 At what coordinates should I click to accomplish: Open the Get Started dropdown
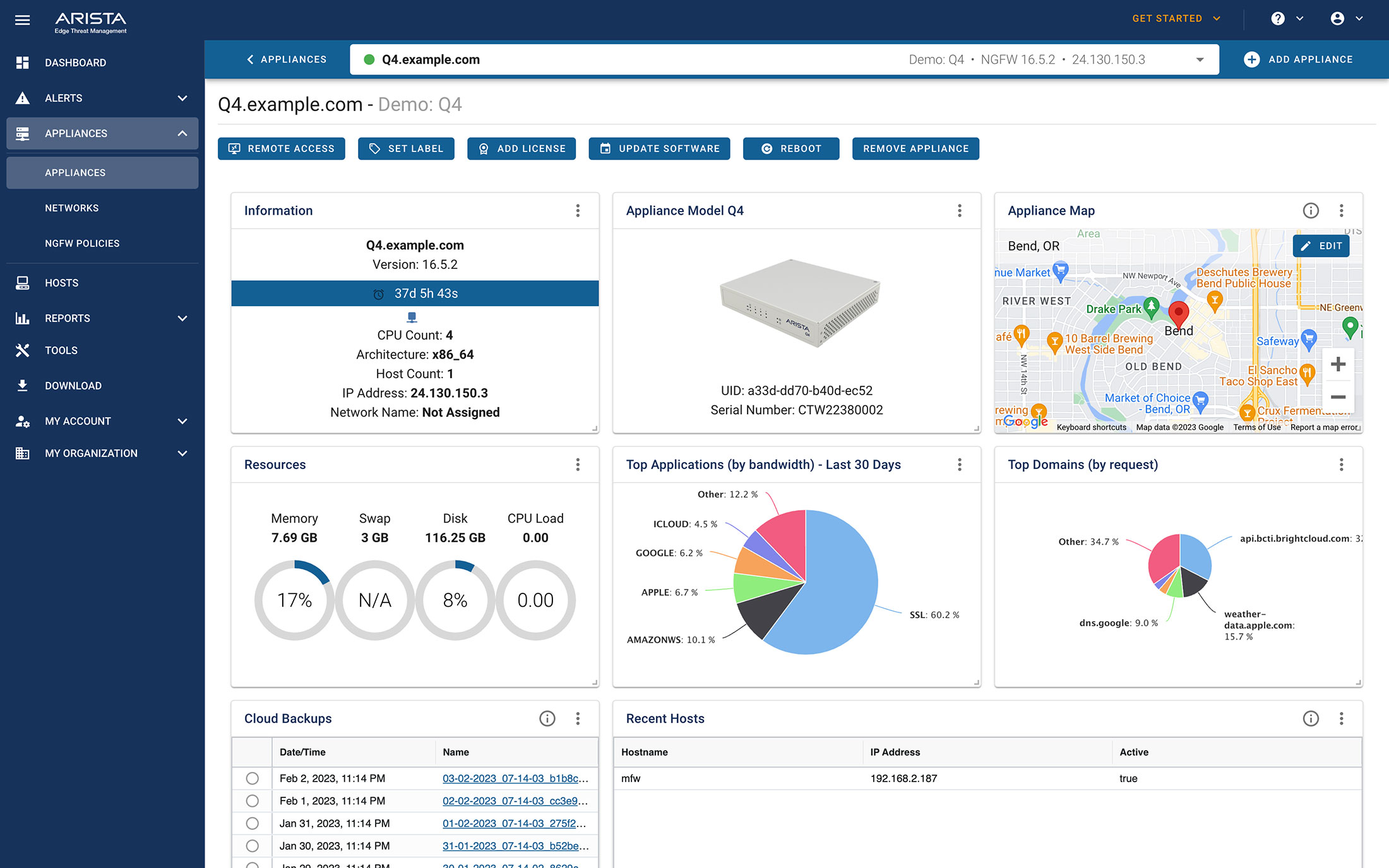(x=1176, y=18)
